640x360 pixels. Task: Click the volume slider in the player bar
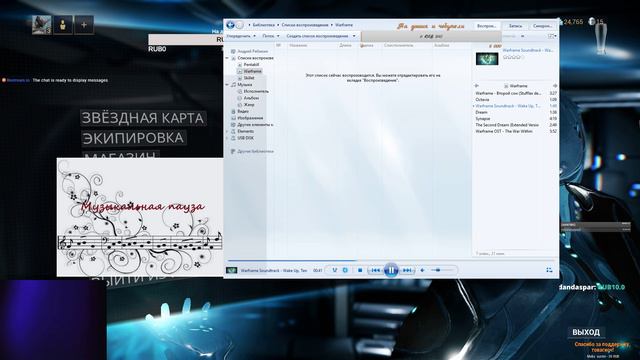click(442, 270)
